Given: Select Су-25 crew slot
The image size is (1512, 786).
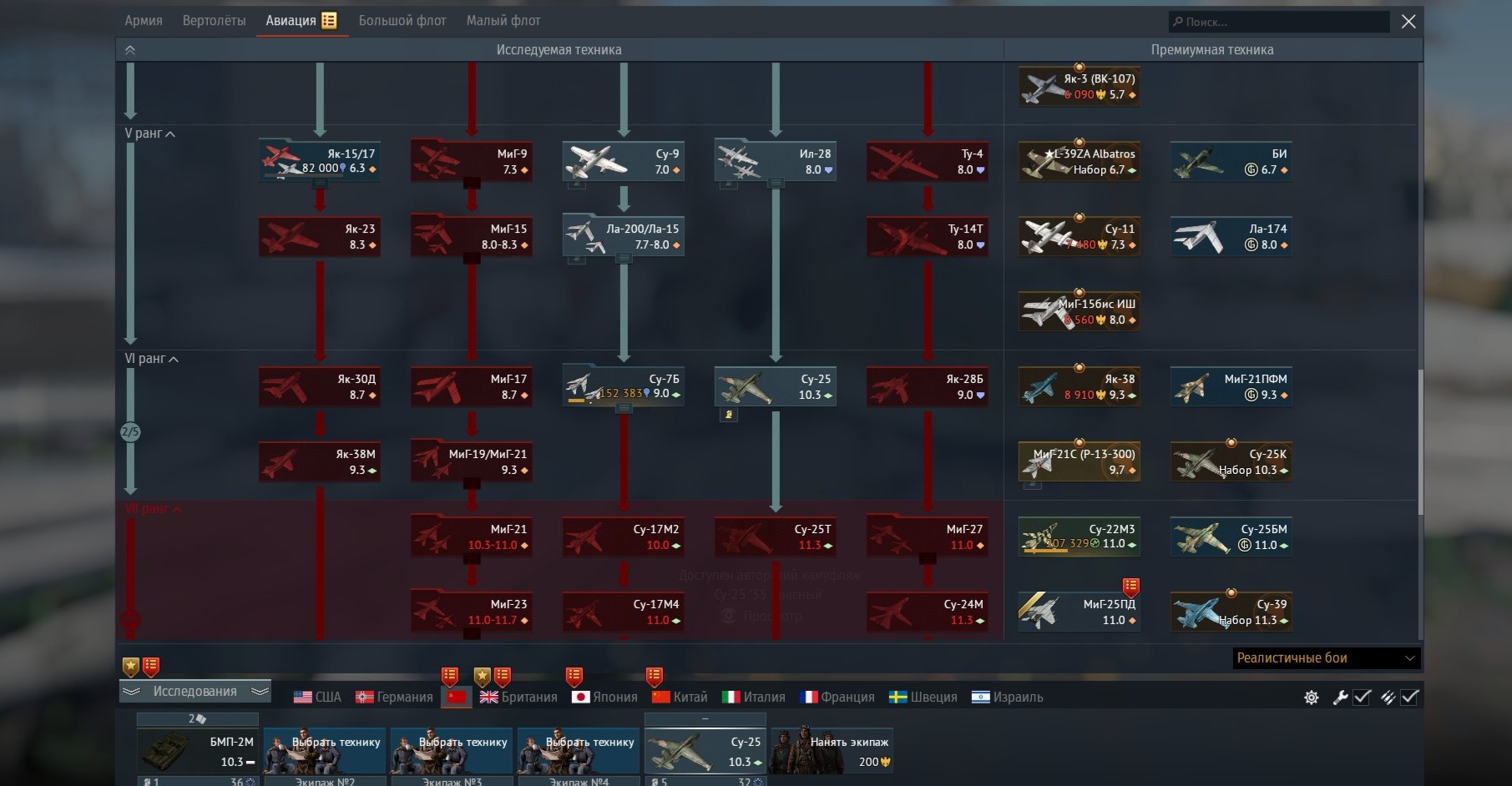Looking at the screenshot, I should [705, 751].
